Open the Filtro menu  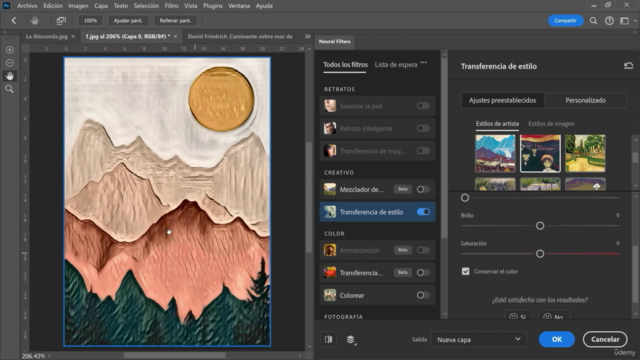click(x=171, y=6)
